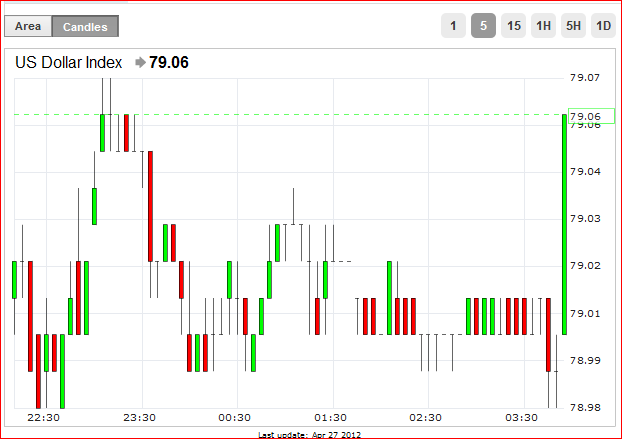
Task: Click the 23:30 time axis label
Action: pos(140,418)
